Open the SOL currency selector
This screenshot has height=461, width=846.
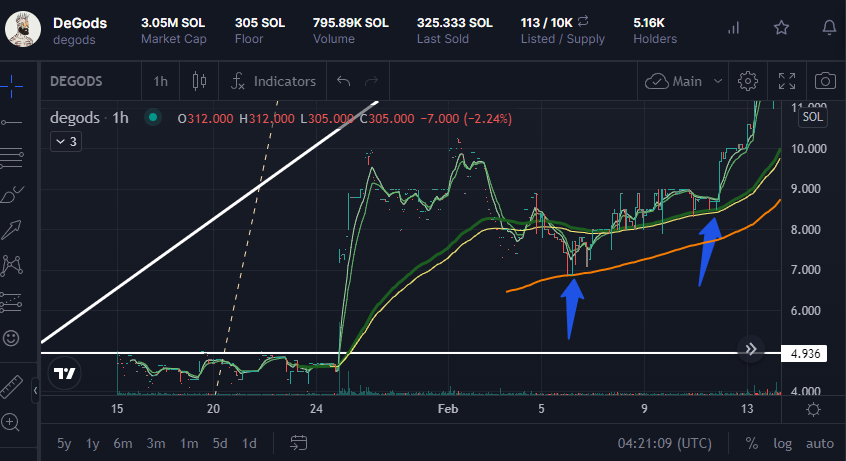pos(812,117)
